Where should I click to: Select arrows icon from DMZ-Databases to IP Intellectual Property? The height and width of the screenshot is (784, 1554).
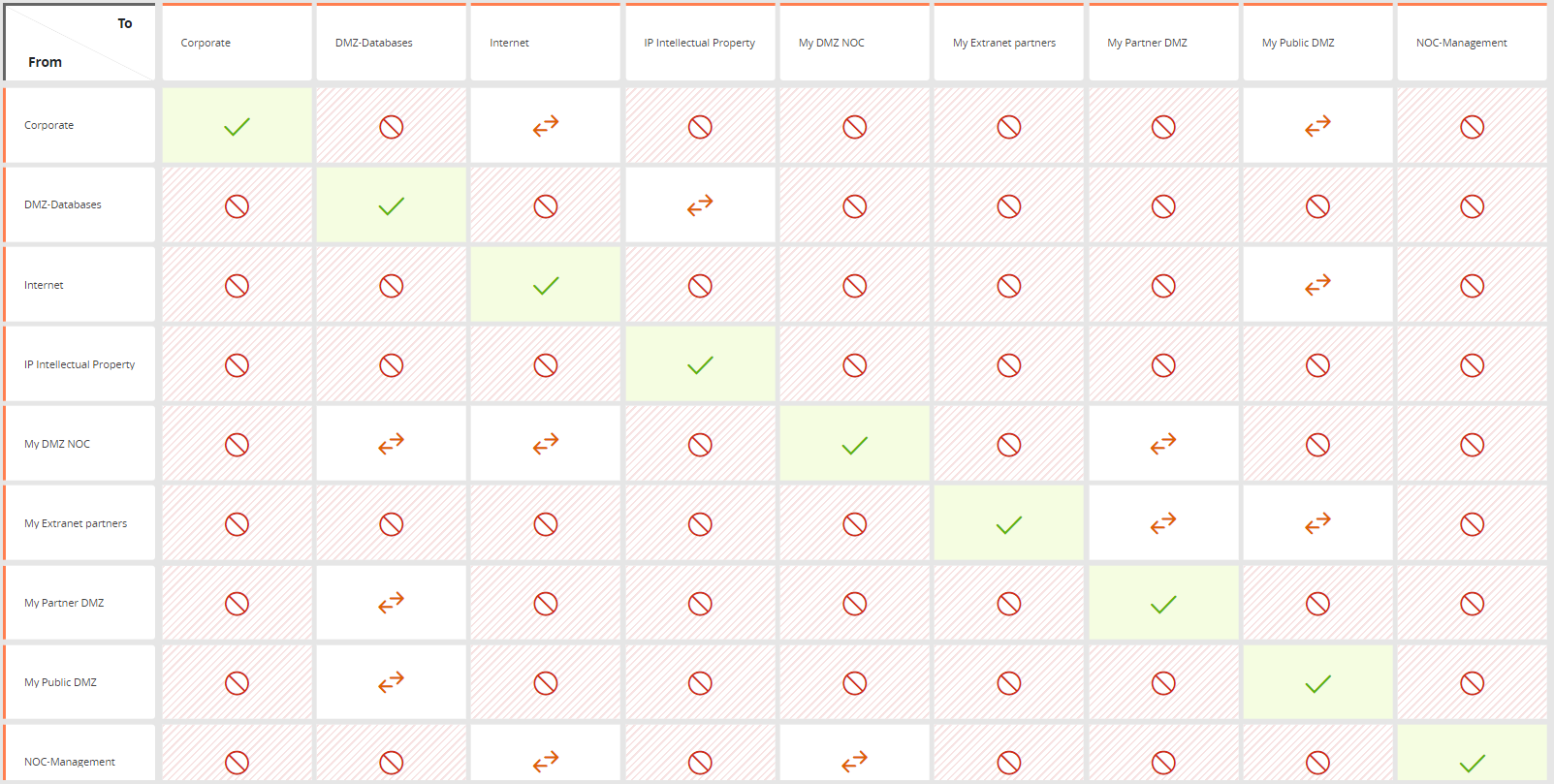point(700,205)
